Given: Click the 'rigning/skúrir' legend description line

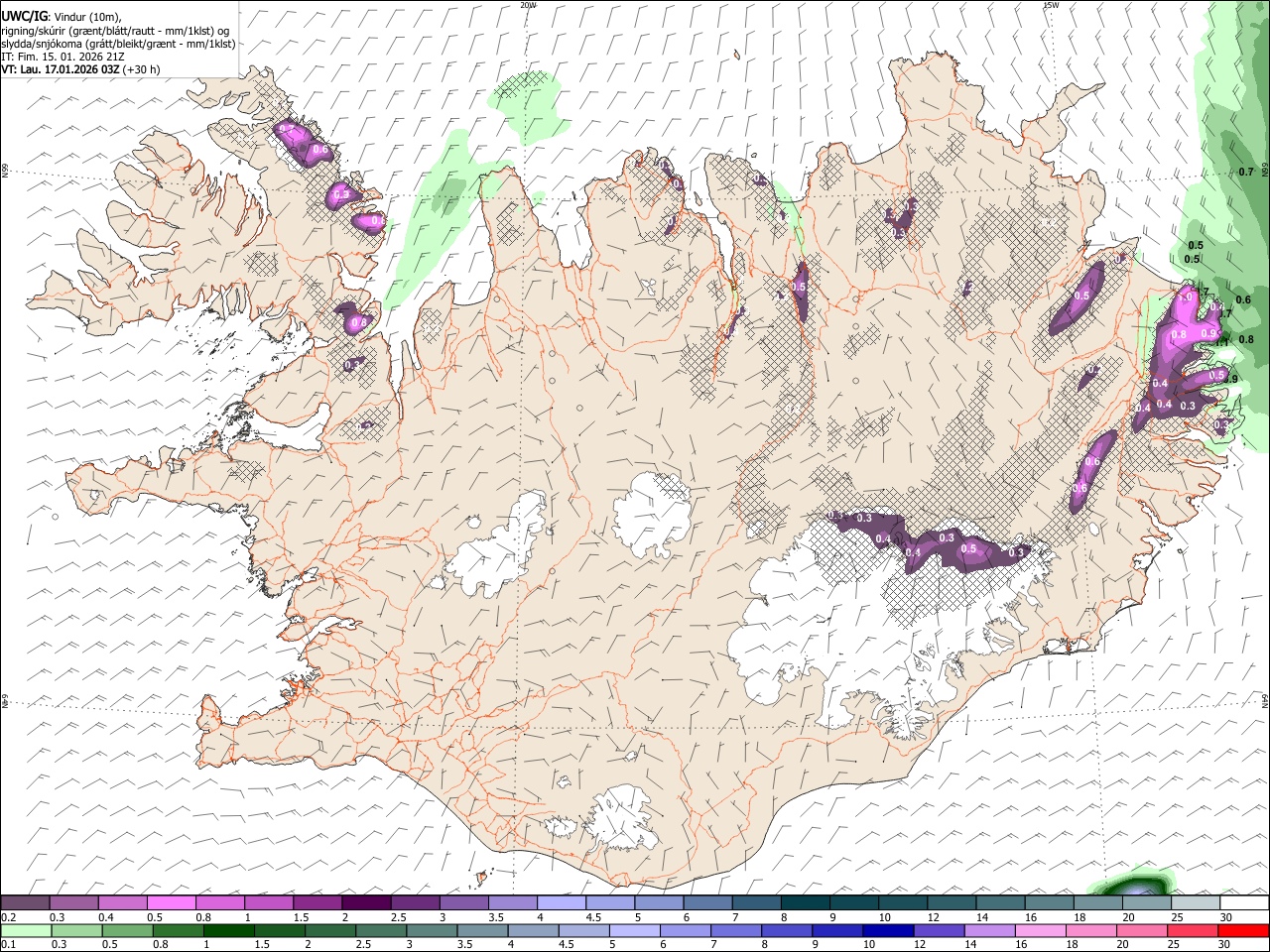Looking at the screenshot, I should (115, 31).
